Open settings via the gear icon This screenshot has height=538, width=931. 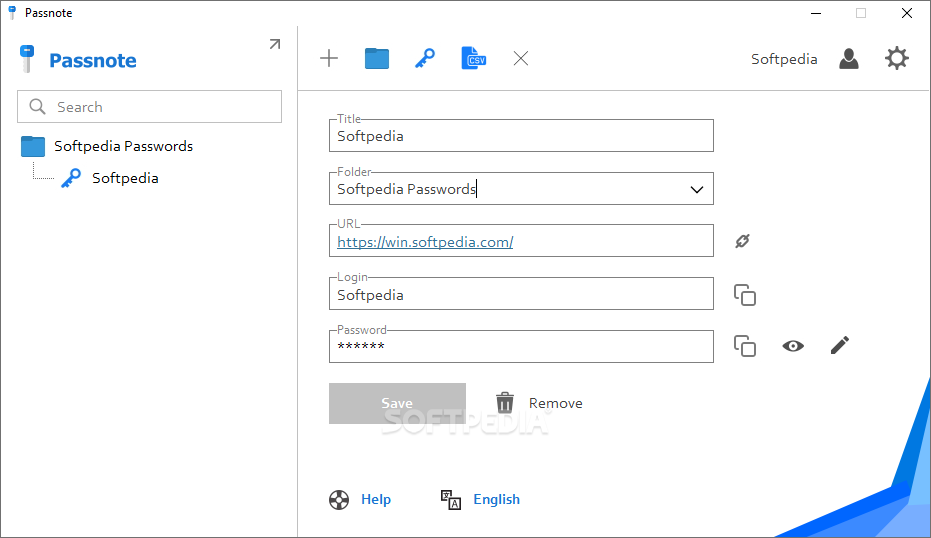click(x=897, y=58)
